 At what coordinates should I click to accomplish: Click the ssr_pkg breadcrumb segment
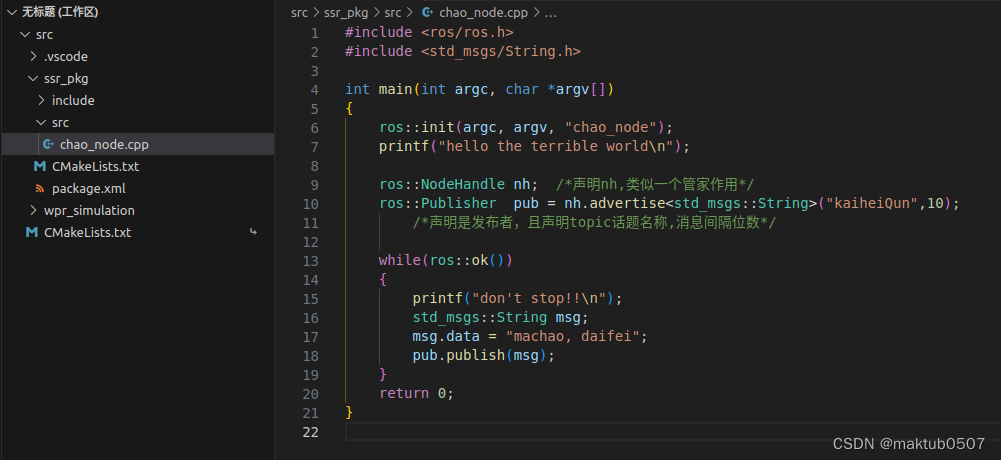click(x=345, y=12)
